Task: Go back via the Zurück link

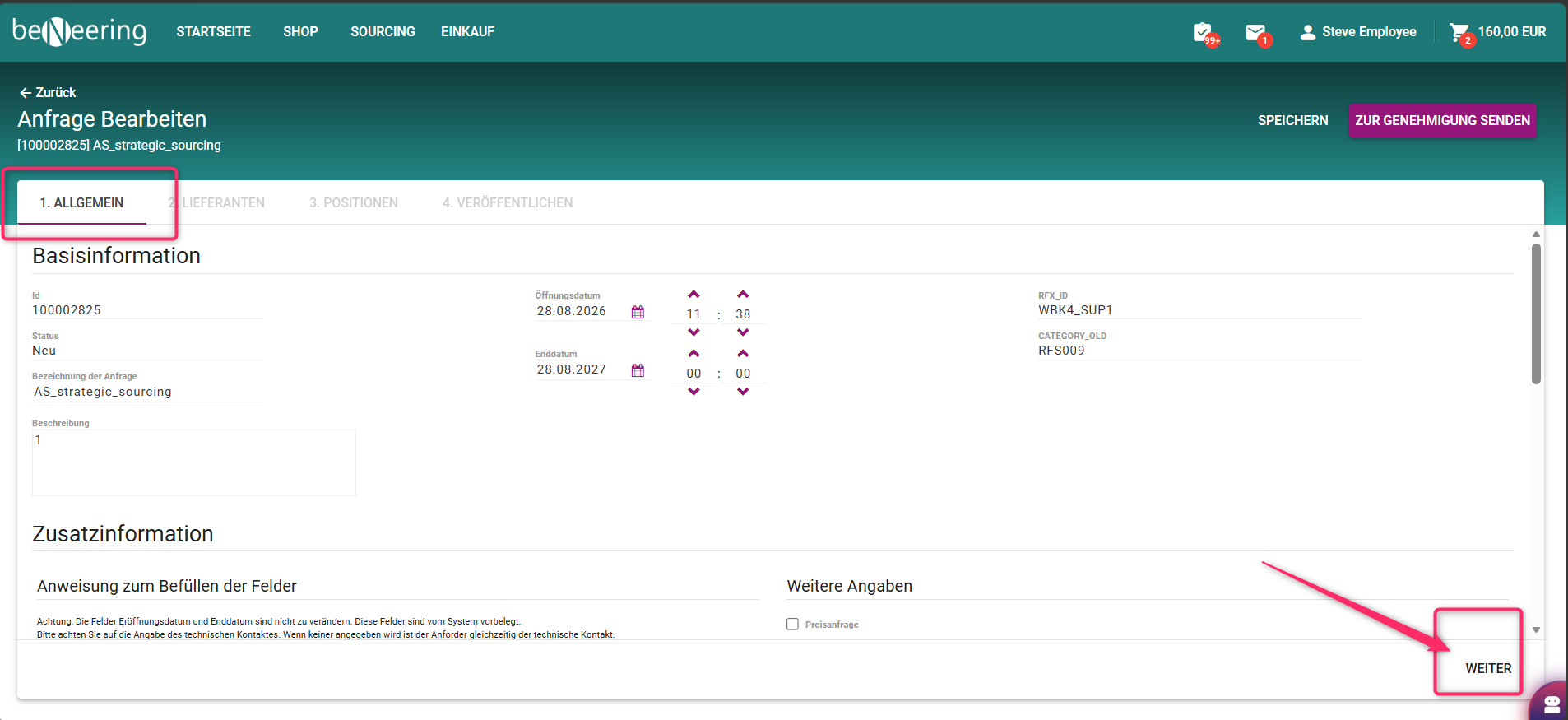Action: click(x=48, y=92)
